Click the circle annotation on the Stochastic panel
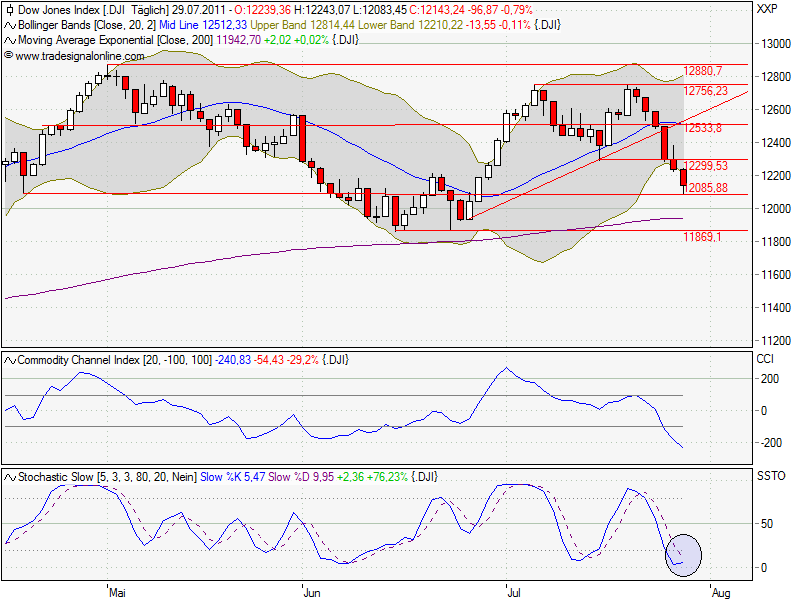This screenshot has width=800, height=600. pyautogui.click(x=683, y=553)
